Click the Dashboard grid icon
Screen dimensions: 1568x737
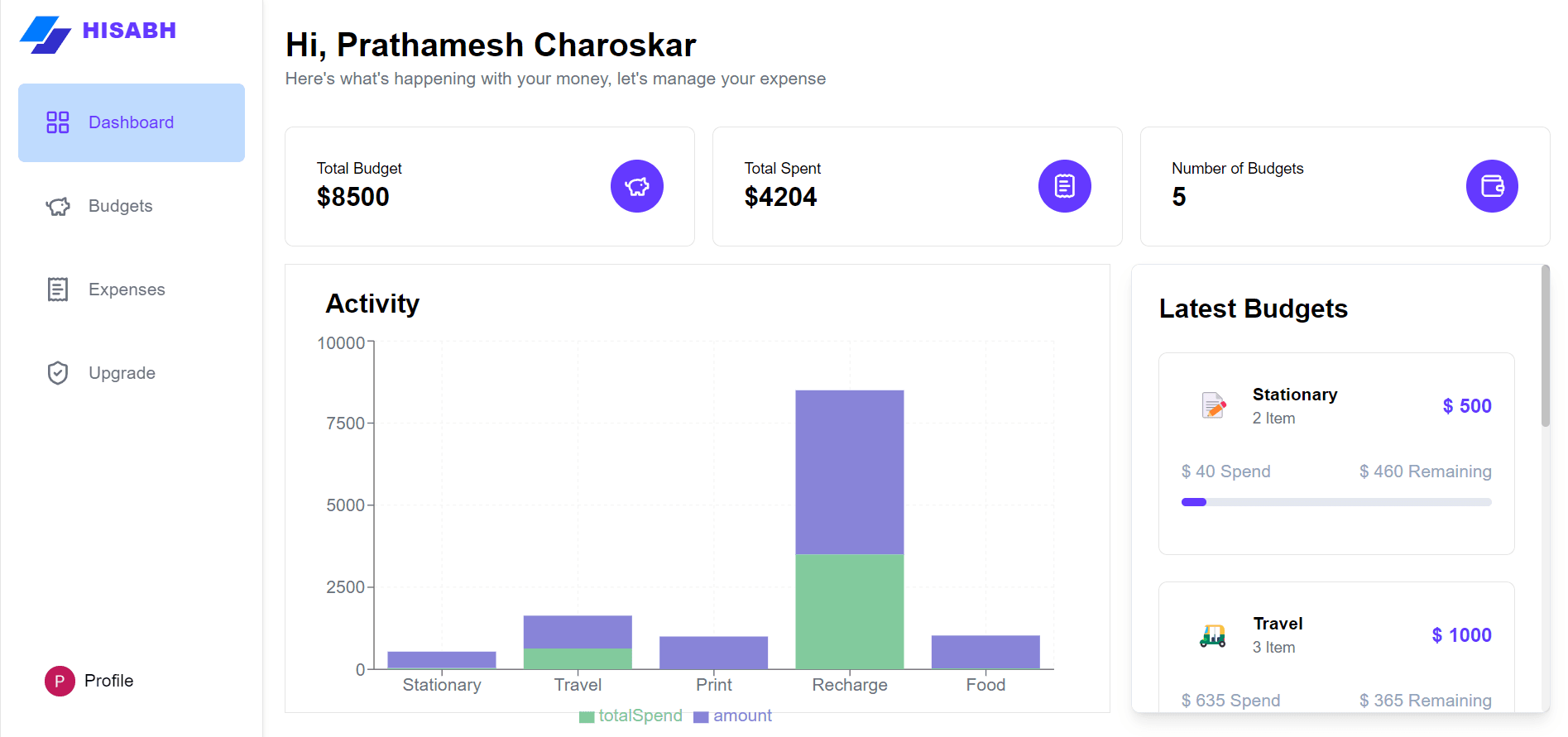click(58, 122)
